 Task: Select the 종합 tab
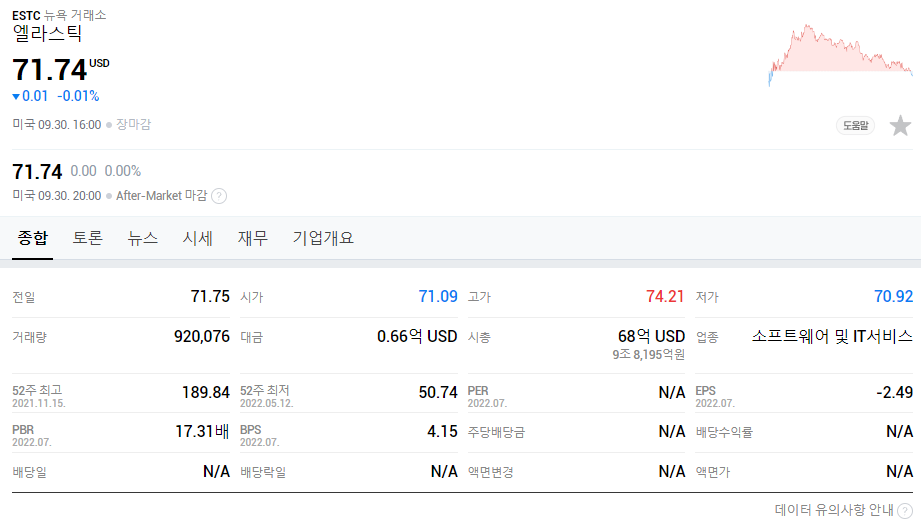click(x=32, y=238)
